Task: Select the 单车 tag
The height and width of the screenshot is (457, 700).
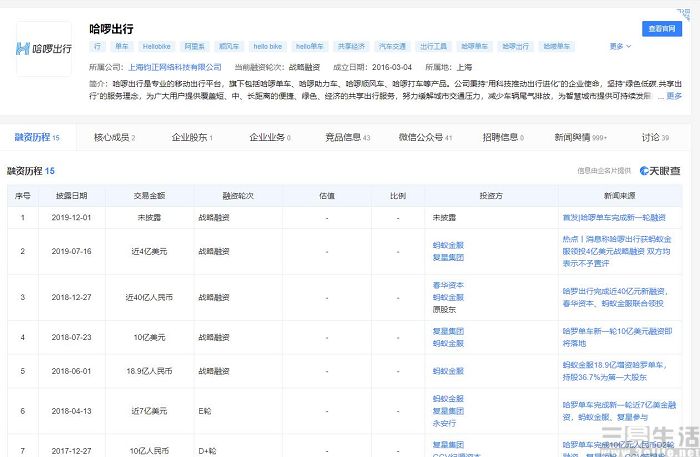Action: point(121,46)
